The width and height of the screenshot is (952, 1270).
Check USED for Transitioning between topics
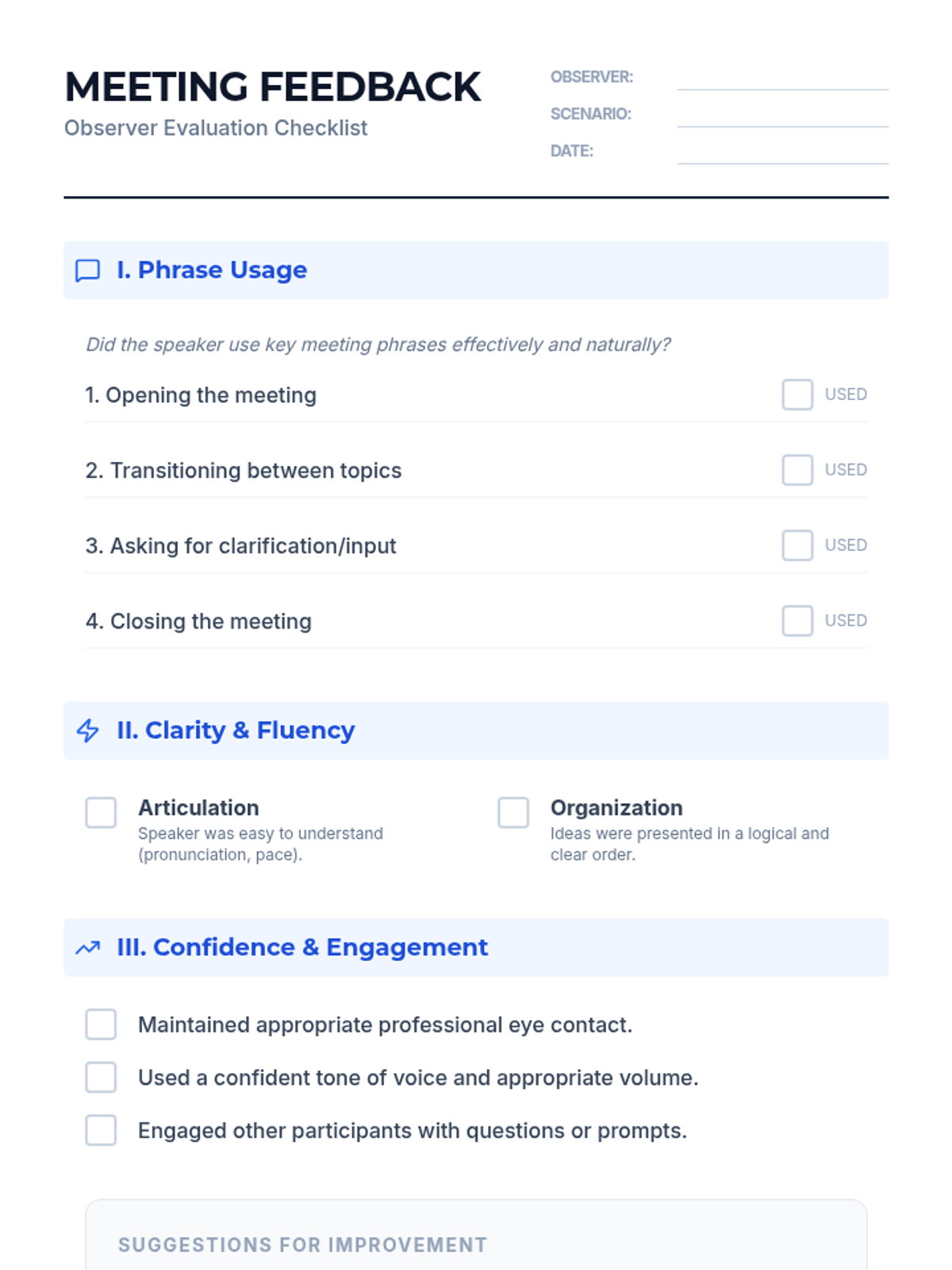797,470
